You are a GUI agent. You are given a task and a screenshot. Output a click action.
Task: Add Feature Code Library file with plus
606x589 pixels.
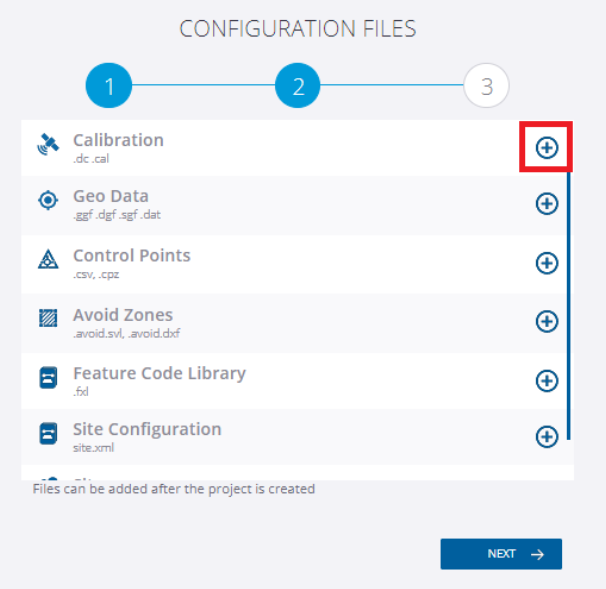coord(546,380)
